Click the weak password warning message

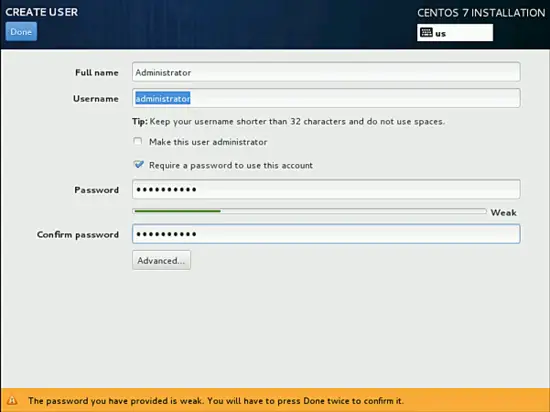[216, 400]
